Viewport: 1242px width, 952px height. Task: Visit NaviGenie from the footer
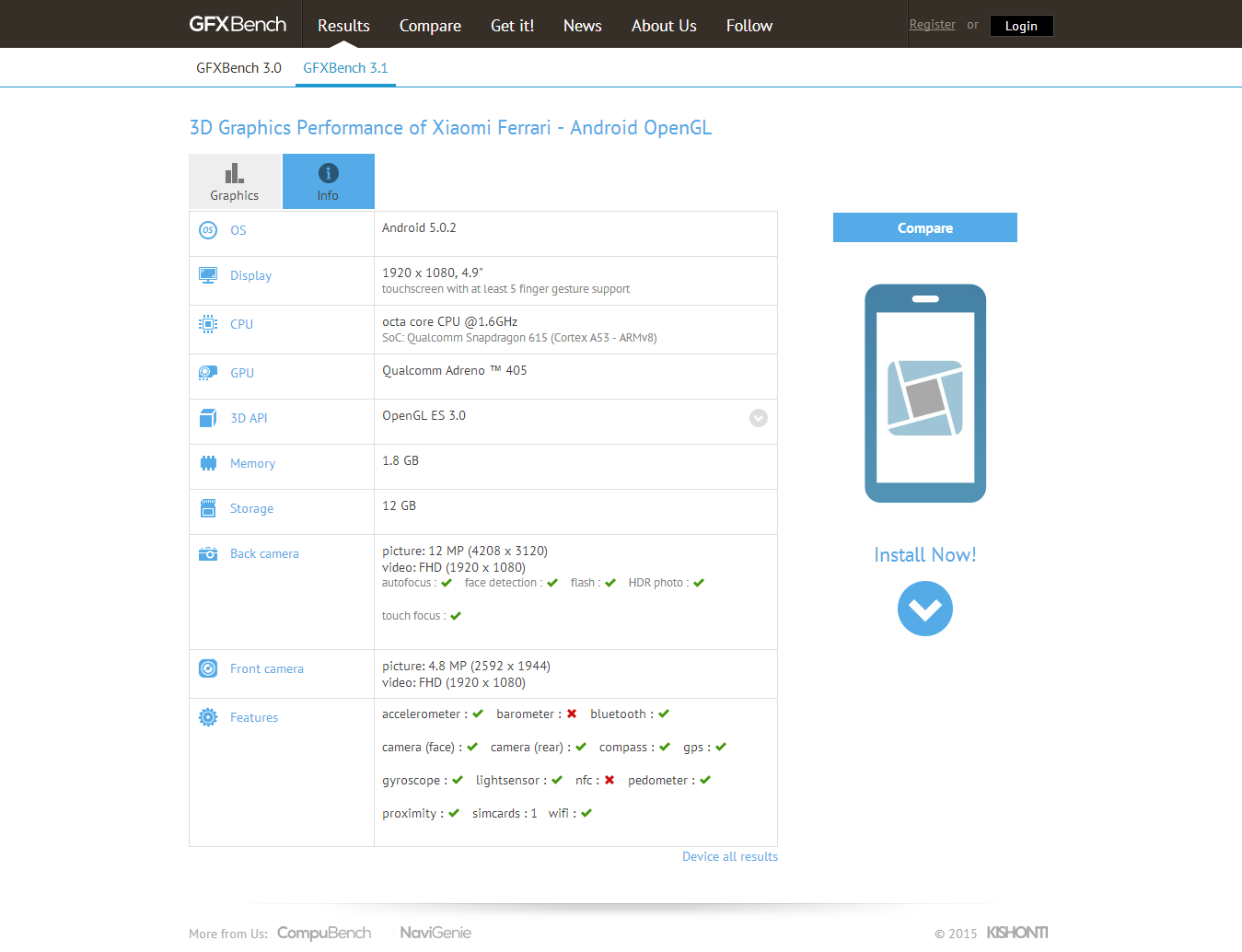[435, 933]
